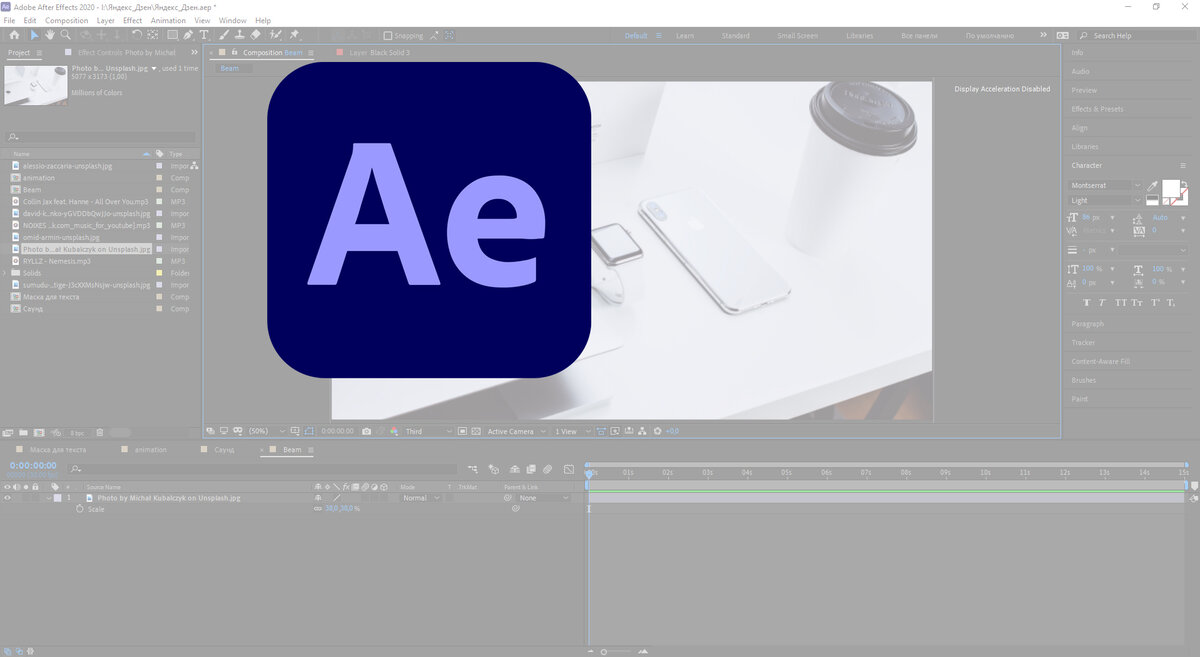Click the white fill color swatch
Viewport: 1200px width, 657px height.
(x=1170, y=189)
